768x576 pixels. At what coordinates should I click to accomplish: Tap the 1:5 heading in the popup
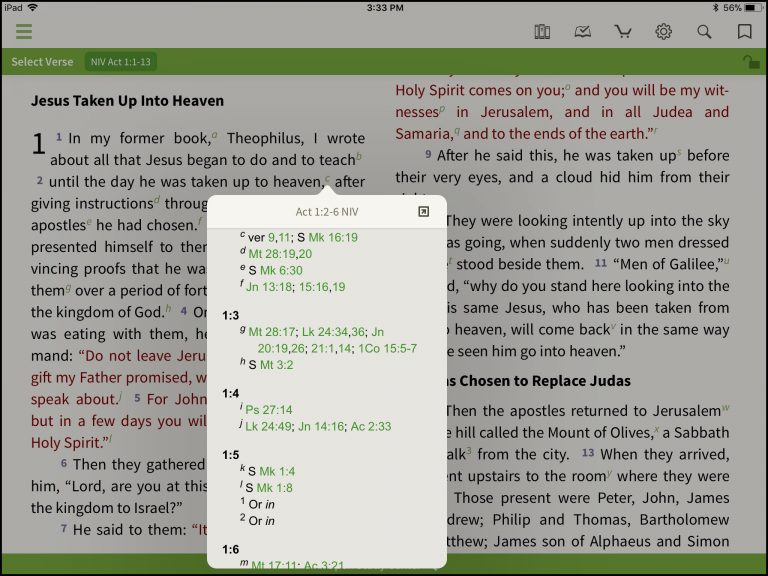tap(230, 455)
